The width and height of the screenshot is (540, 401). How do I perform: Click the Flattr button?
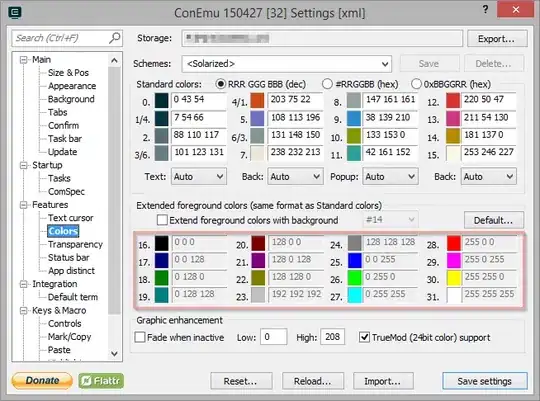pyautogui.click(x=101, y=381)
